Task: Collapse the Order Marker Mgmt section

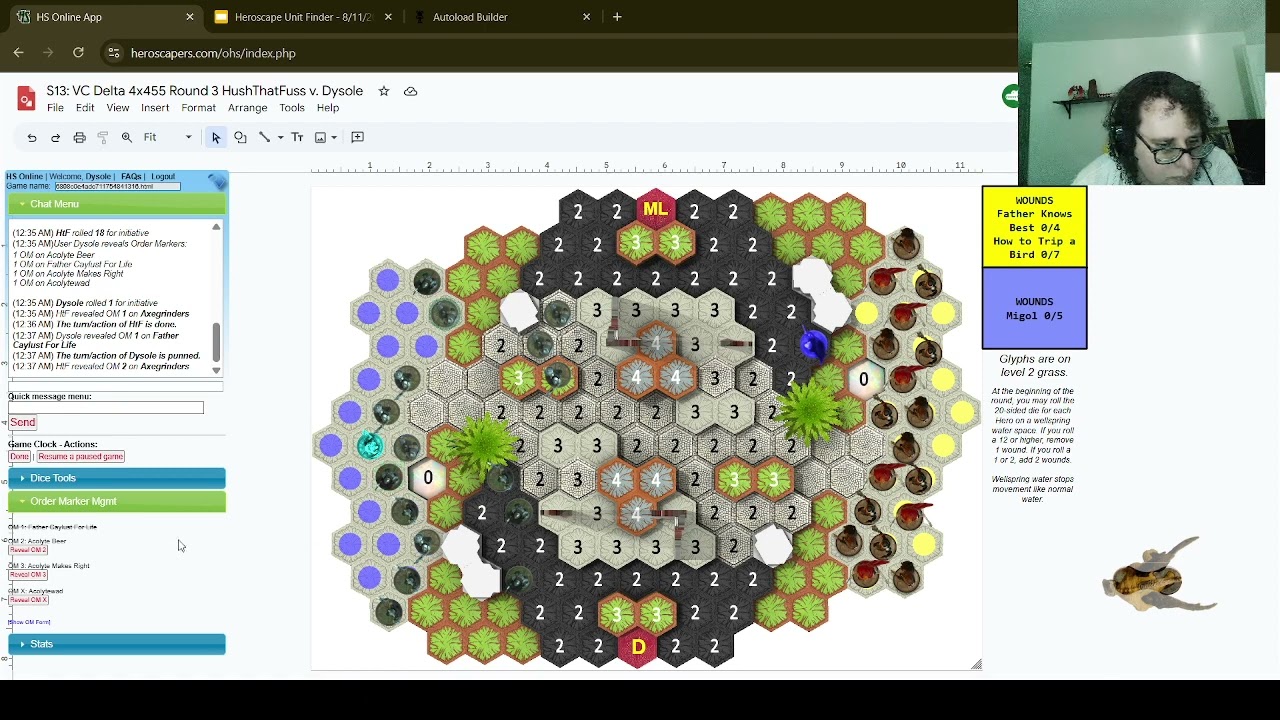Action: coord(117,501)
